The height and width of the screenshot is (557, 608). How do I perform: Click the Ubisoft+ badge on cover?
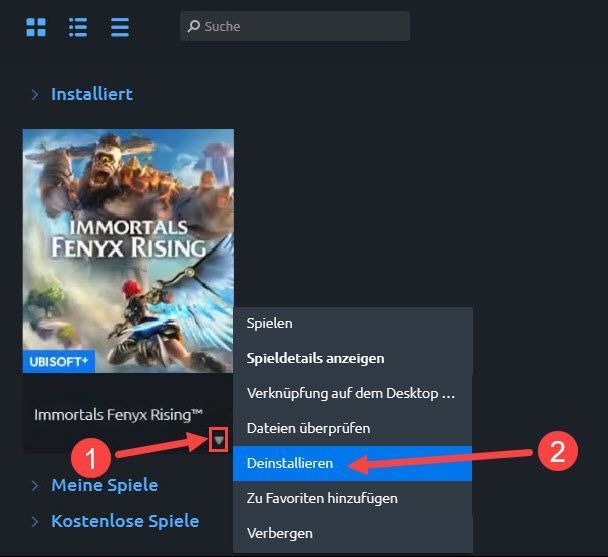click(59, 362)
